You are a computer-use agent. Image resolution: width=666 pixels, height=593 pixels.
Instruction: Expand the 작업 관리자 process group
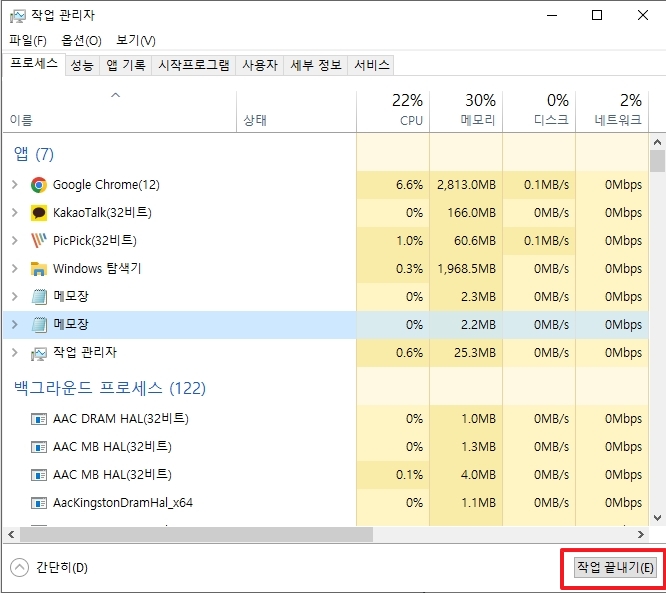click(x=15, y=353)
